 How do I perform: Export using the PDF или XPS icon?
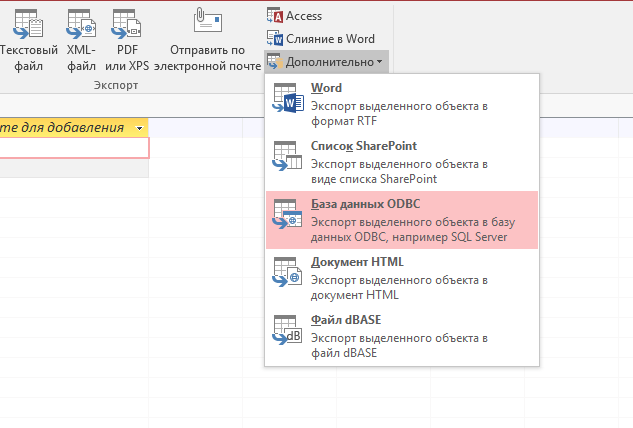tap(126, 22)
